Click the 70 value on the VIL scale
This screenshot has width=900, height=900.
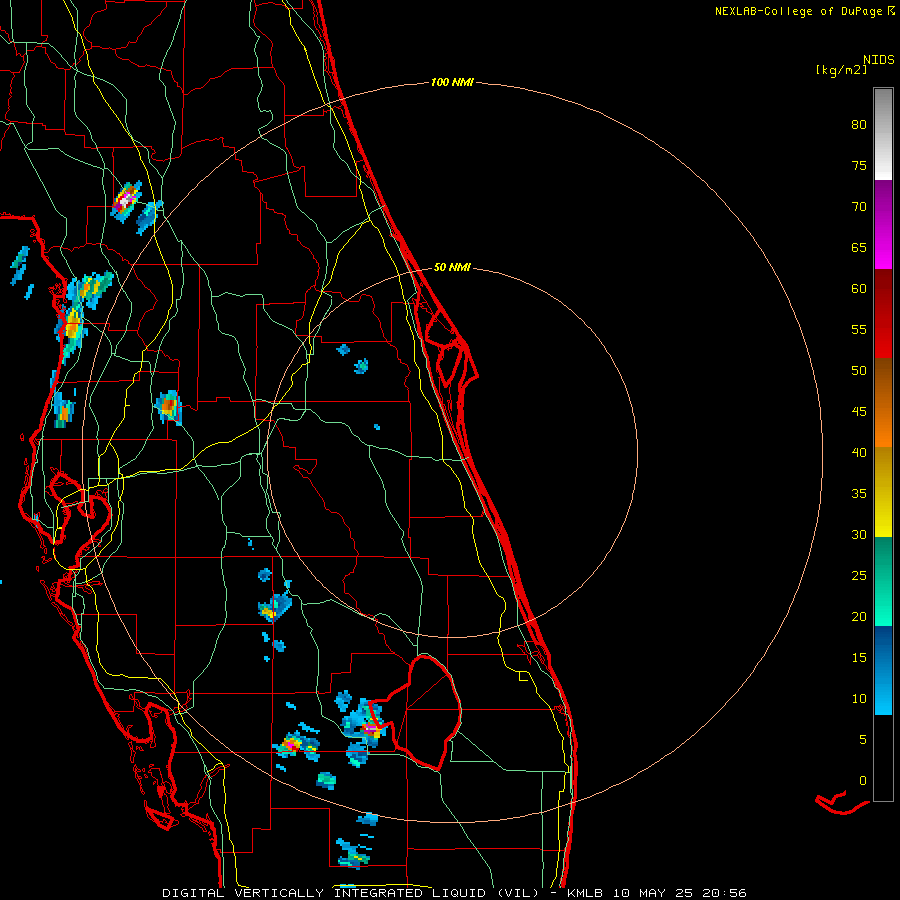[x=859, y=207]
